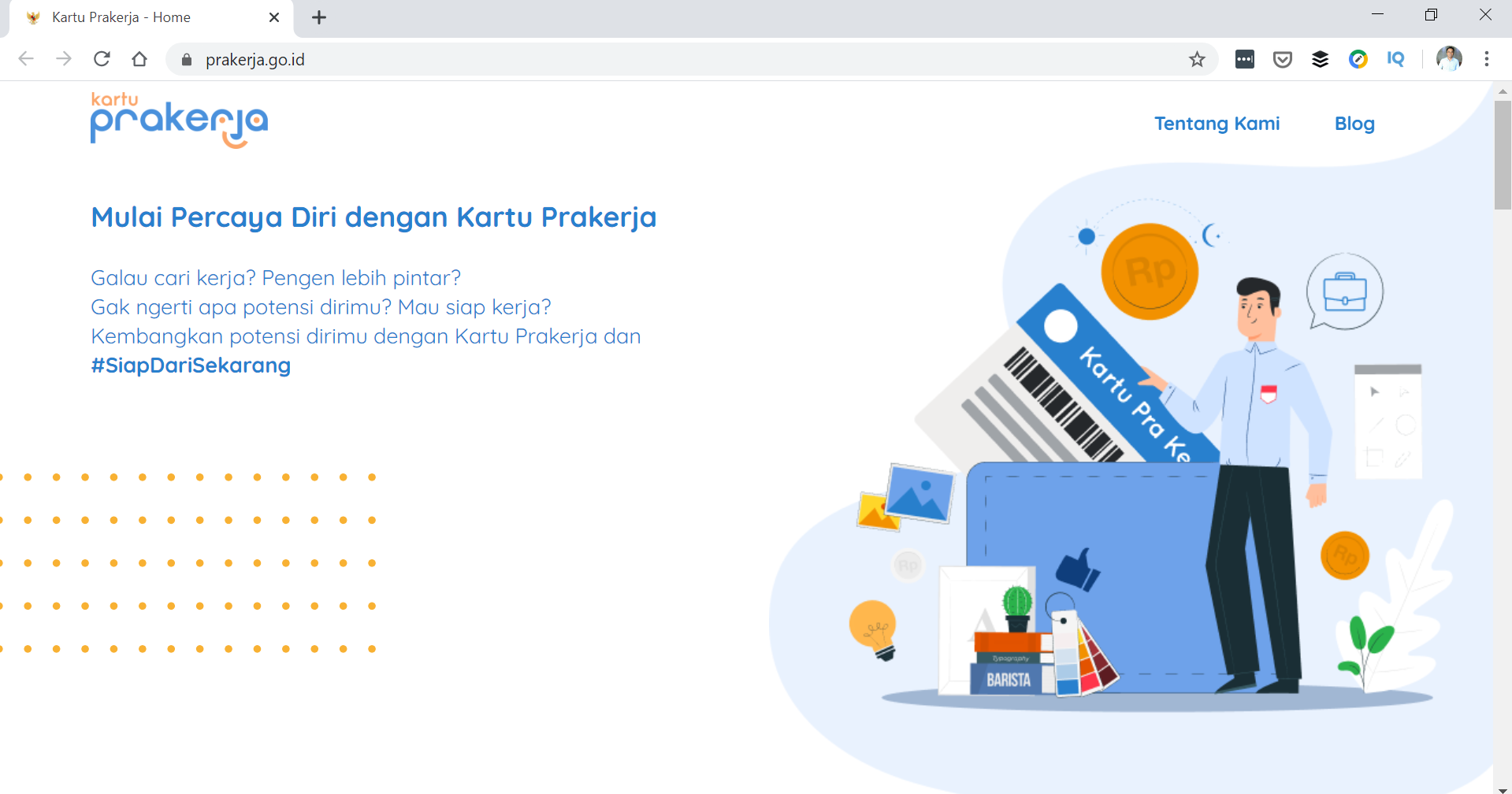Restore down the Chrome window
Screen dimensions: 1512x794
[1431, 14]
